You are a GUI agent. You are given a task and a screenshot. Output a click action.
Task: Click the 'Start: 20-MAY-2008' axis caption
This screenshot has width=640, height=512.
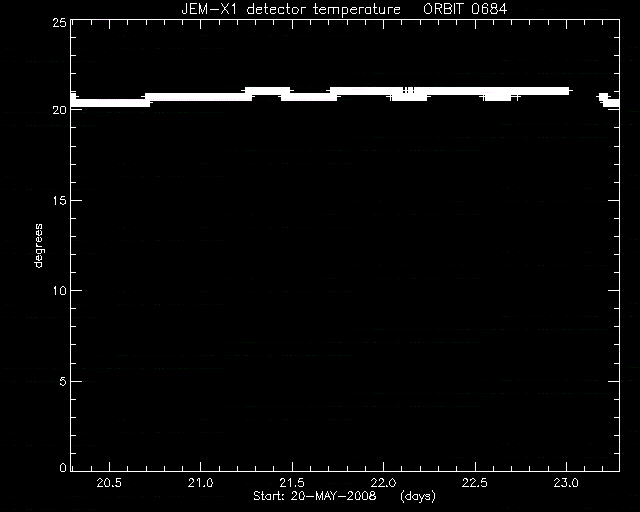[315, 496]
